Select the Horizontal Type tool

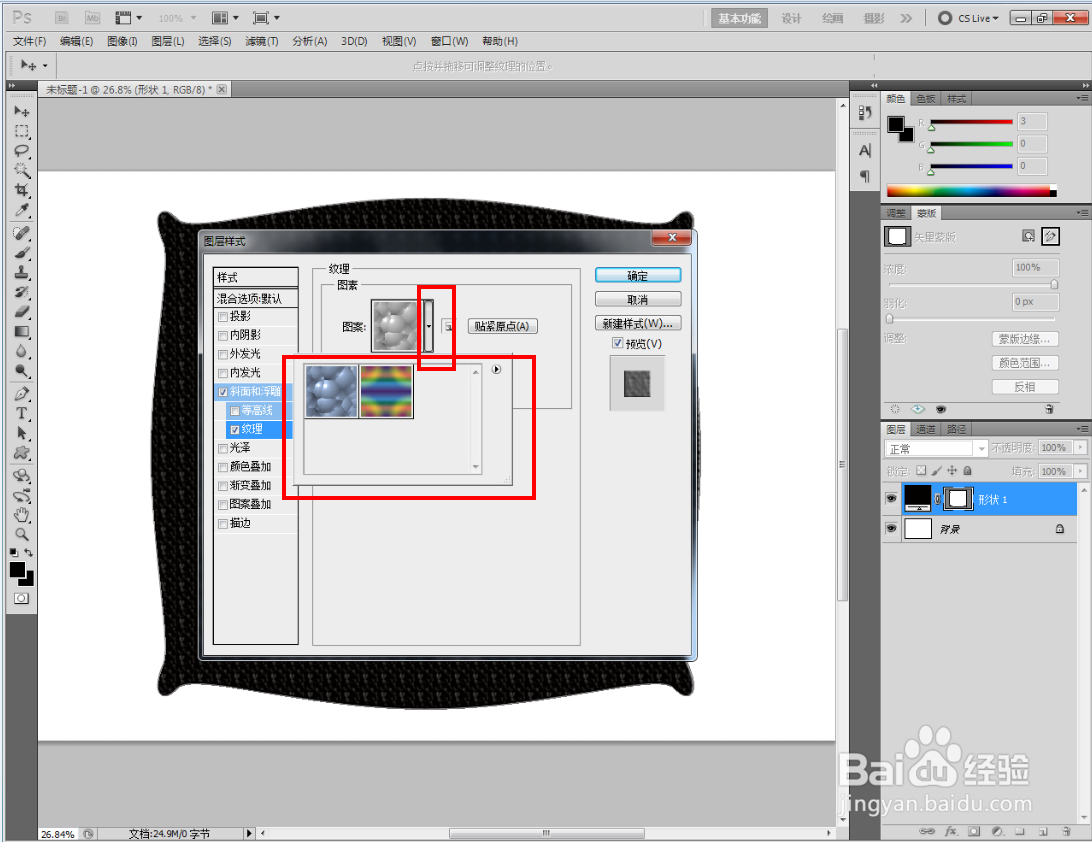(x=22, y=413)
